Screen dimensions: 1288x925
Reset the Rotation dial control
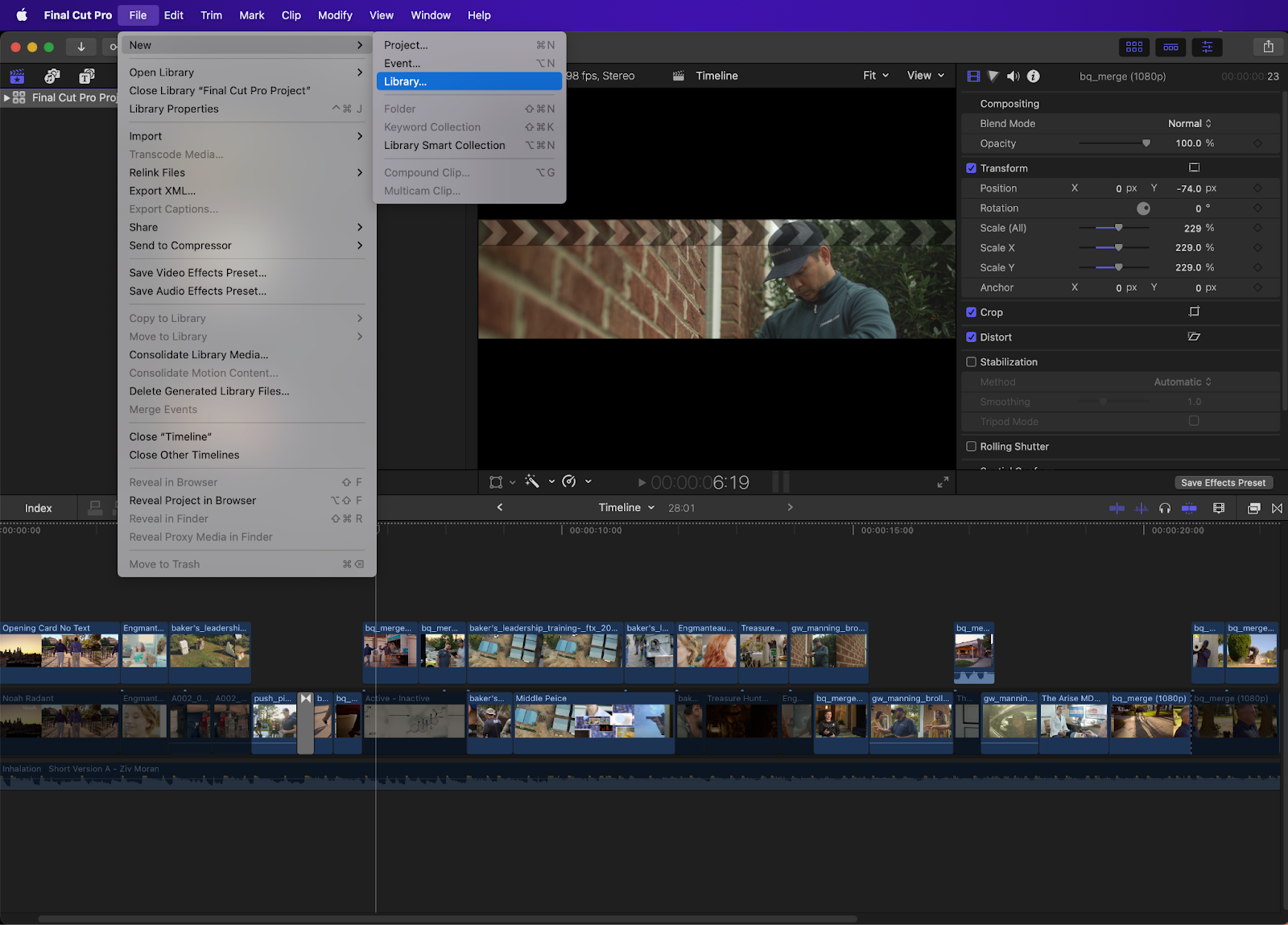point(1143,209)
